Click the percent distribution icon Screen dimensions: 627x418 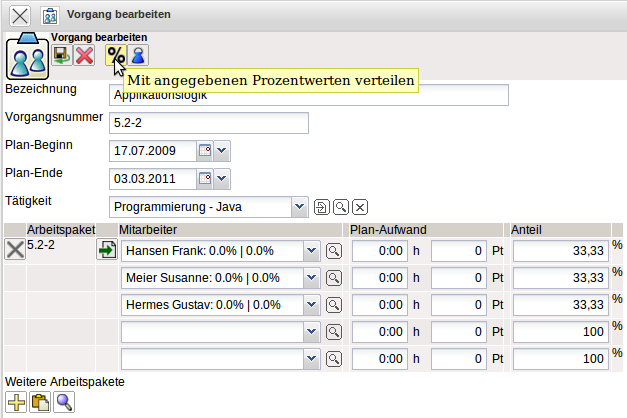coord(116,55)
